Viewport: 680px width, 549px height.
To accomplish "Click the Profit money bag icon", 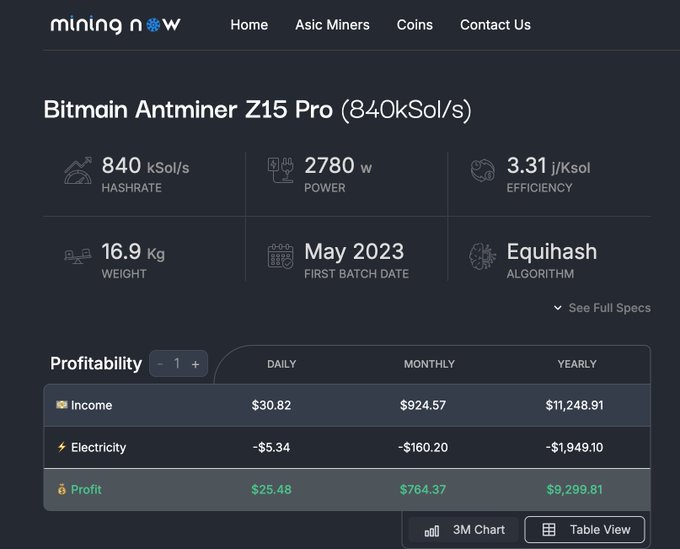I will pyautogui.click(x=62, y=489).
